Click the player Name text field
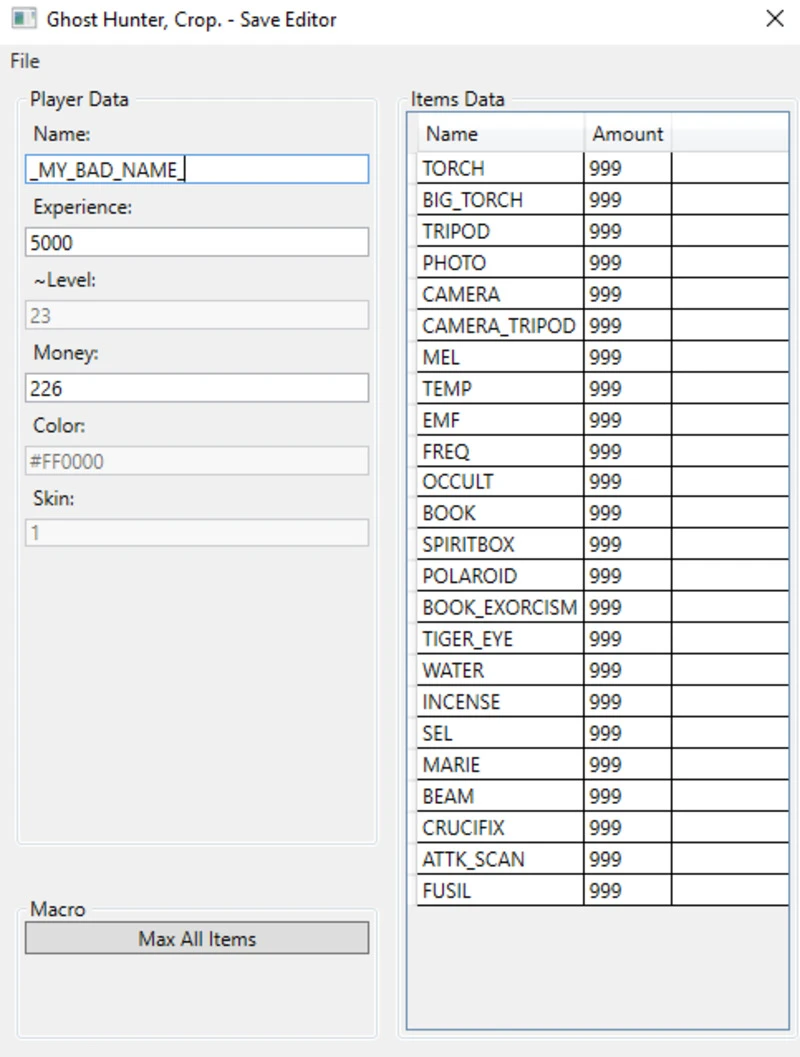Screen dimensions: 800x1057 (x=197, y=170)
